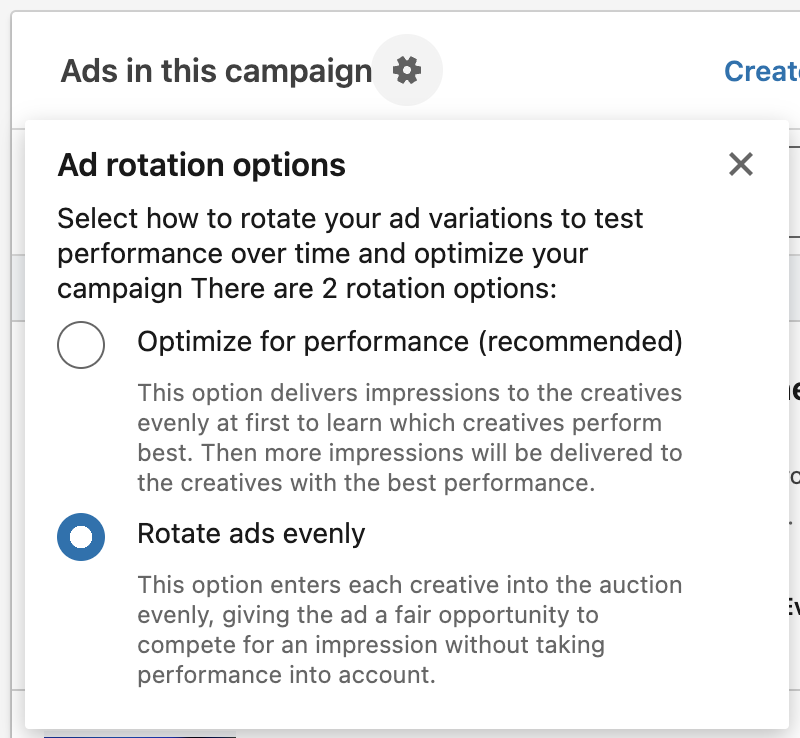
Task: Click the Ad rotation options heading
Action: click(x=202, y=165)
